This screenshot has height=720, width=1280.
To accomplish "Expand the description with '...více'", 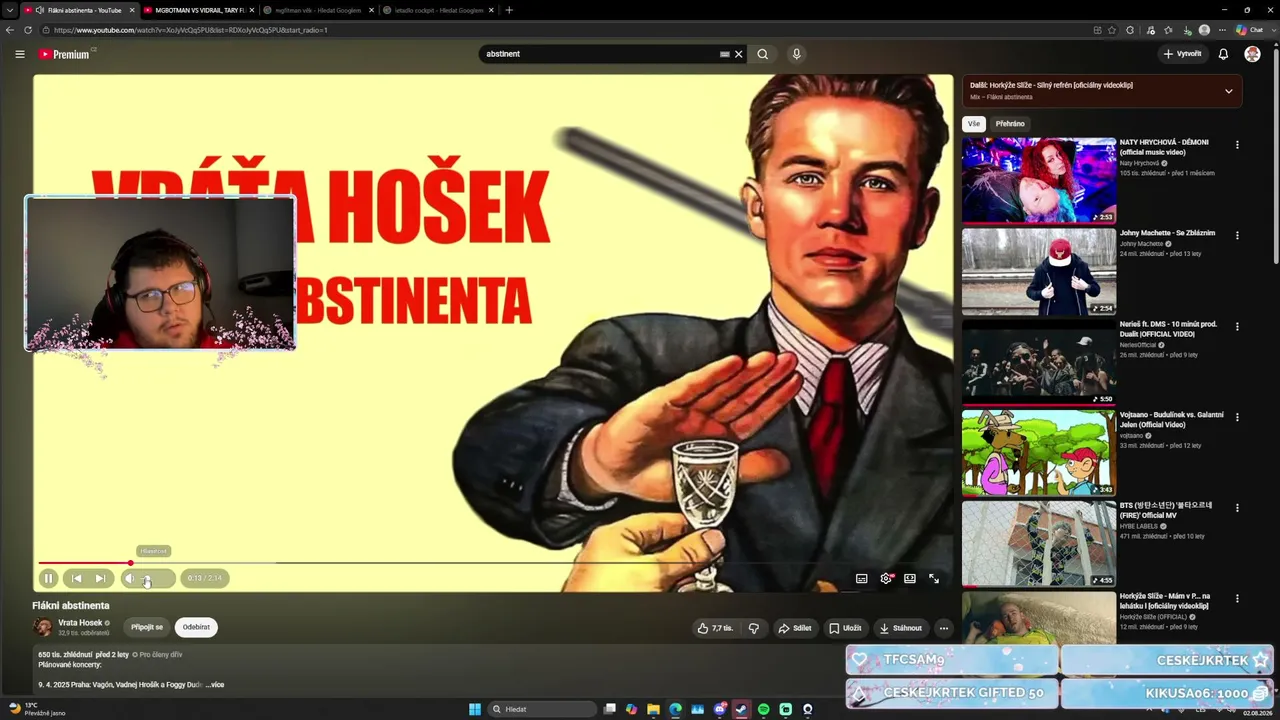I will pyautogui.click(x=215, y=685).
